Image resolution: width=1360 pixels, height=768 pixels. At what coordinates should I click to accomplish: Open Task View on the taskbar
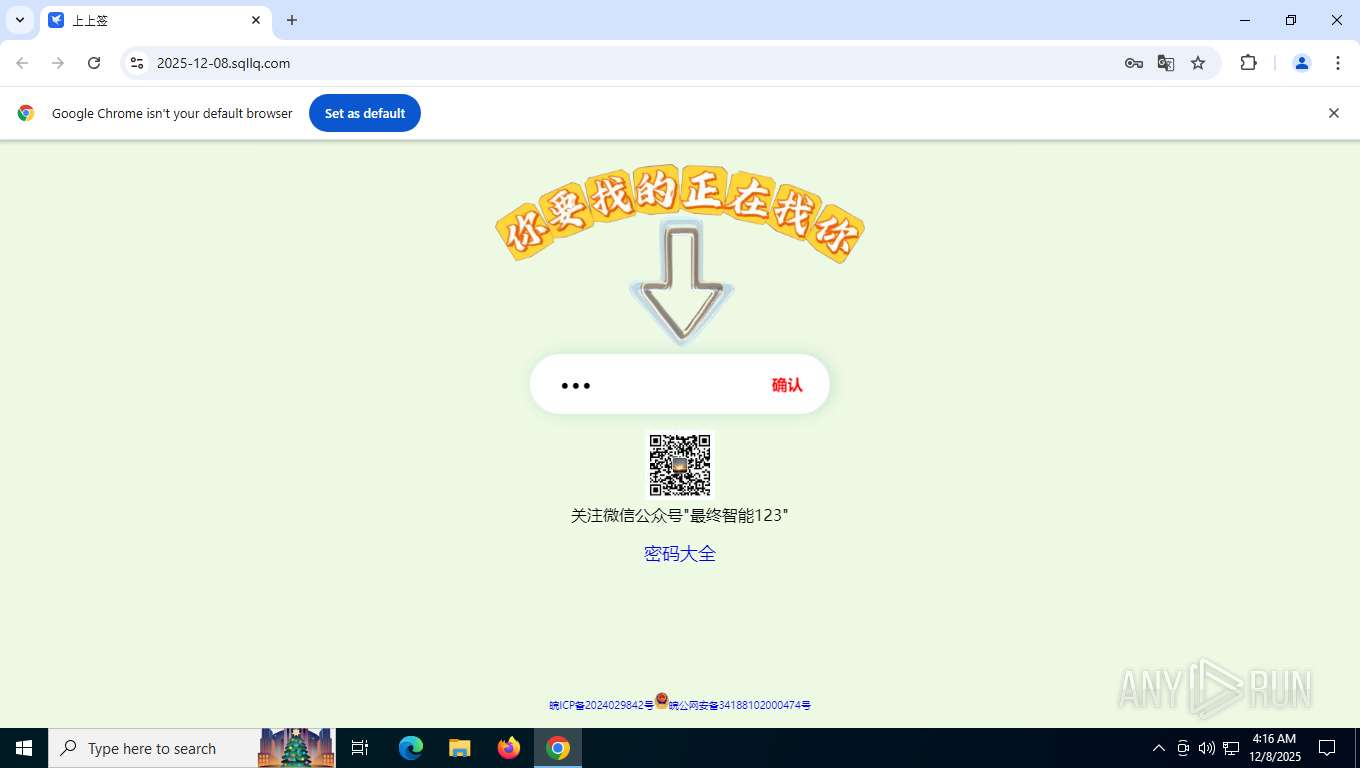tap(360, 748)
